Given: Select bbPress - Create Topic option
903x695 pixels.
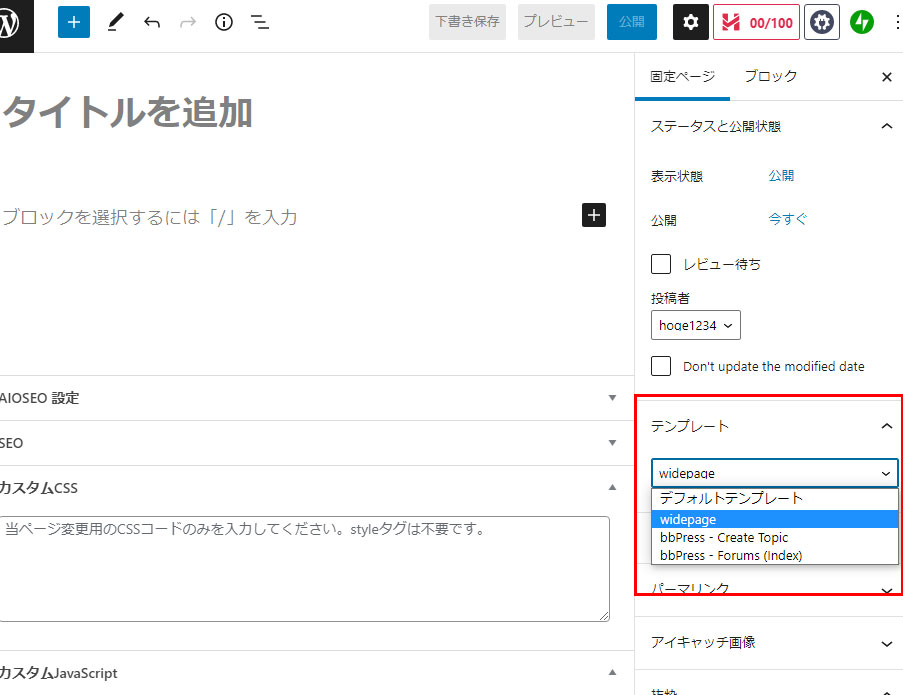Looking at the screenshot, I should (x=724, y=537).
